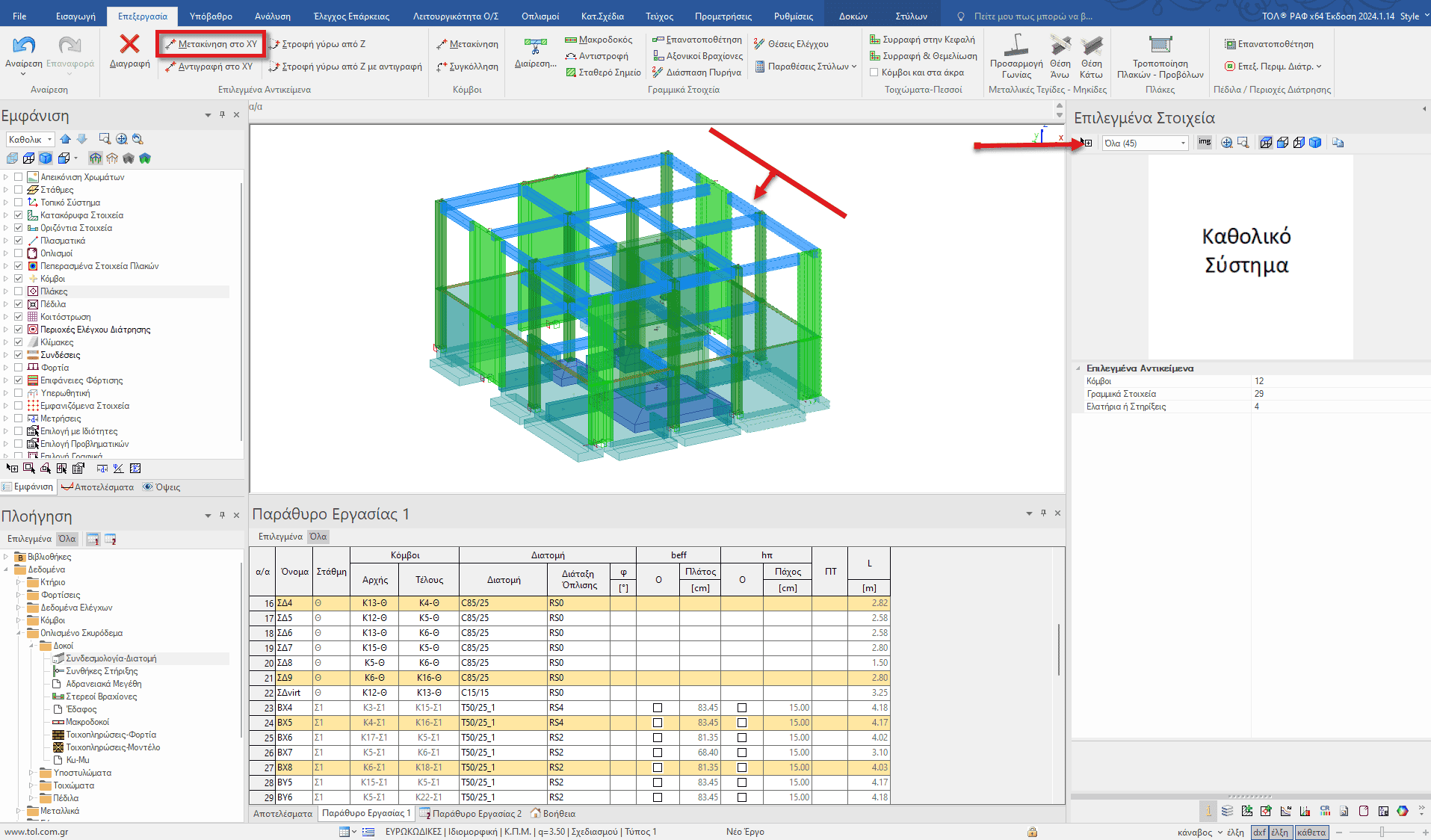Click the Στροφή γύρω από Ζ tool
This screenshot has width=1431, height=840.
318,44
